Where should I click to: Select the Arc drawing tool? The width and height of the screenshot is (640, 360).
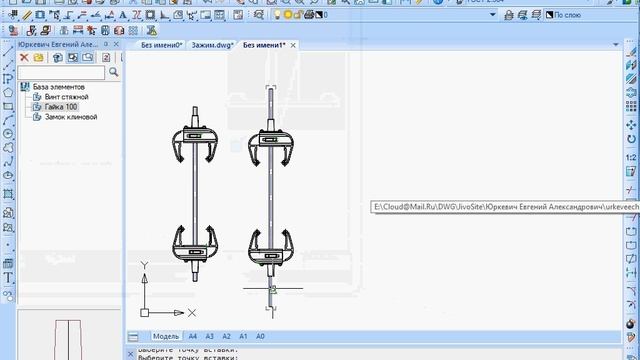pyautogui.click(x=8, y=120)
